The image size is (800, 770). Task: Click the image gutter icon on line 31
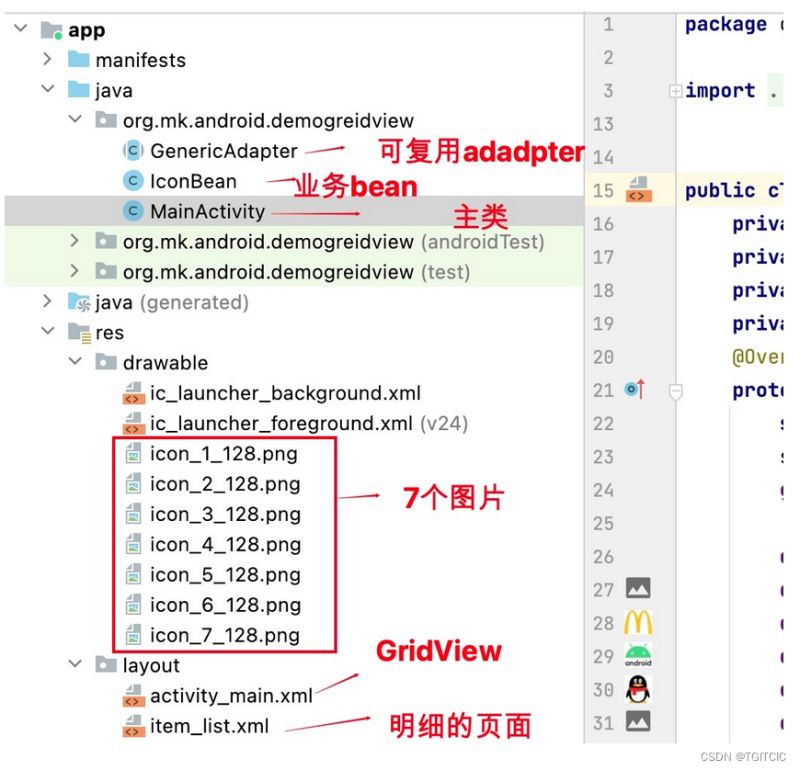[x=638, y=722]
